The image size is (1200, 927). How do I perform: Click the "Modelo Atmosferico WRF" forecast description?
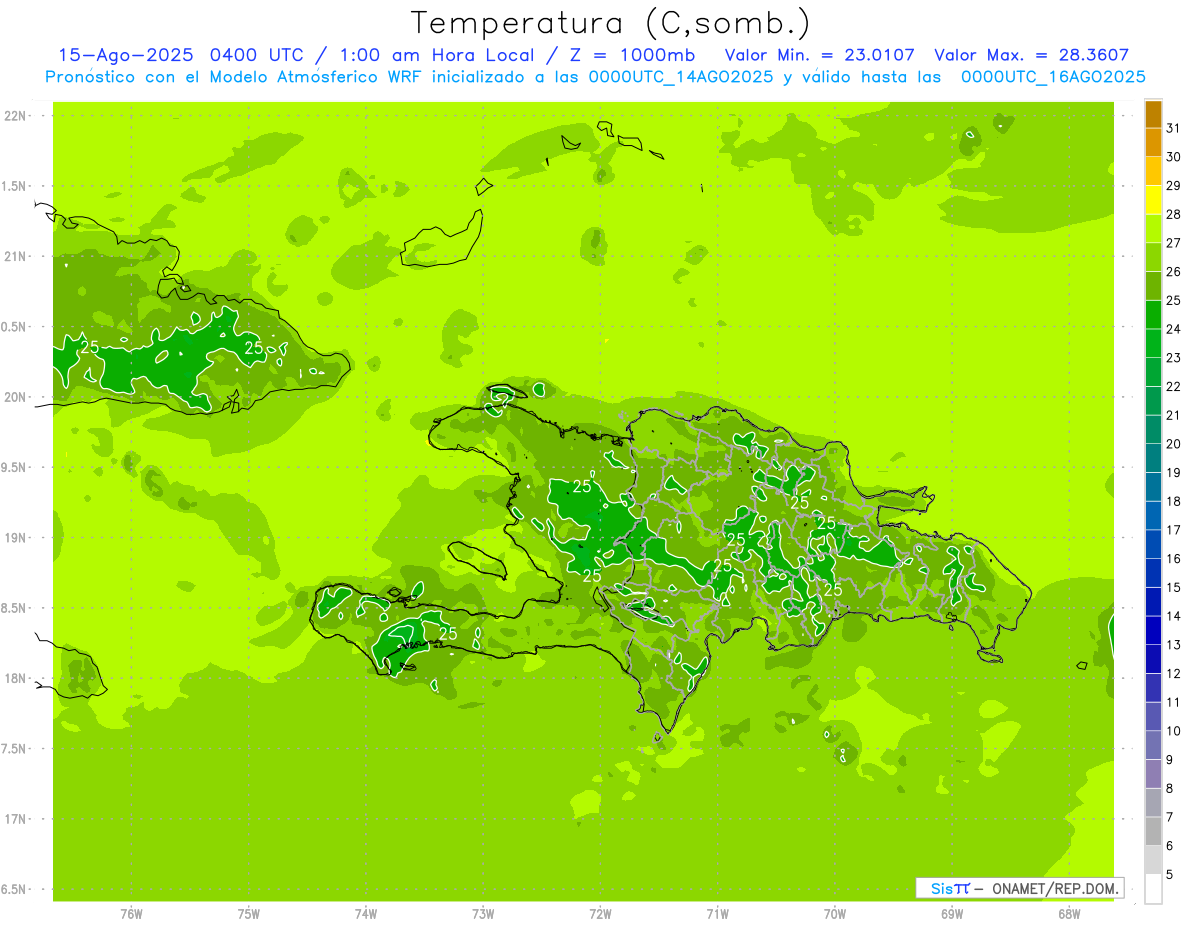point(298,77)
